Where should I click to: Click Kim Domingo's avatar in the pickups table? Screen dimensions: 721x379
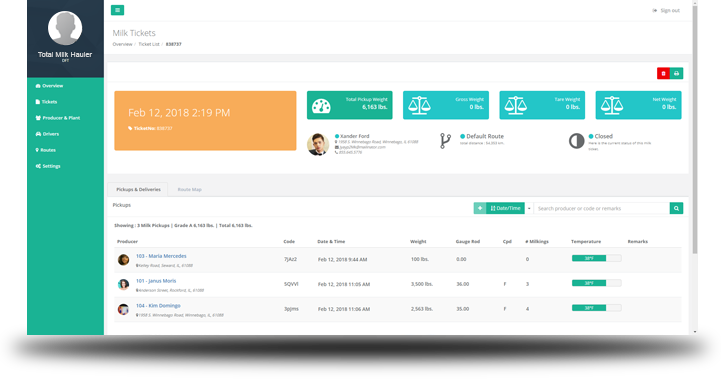123,310
